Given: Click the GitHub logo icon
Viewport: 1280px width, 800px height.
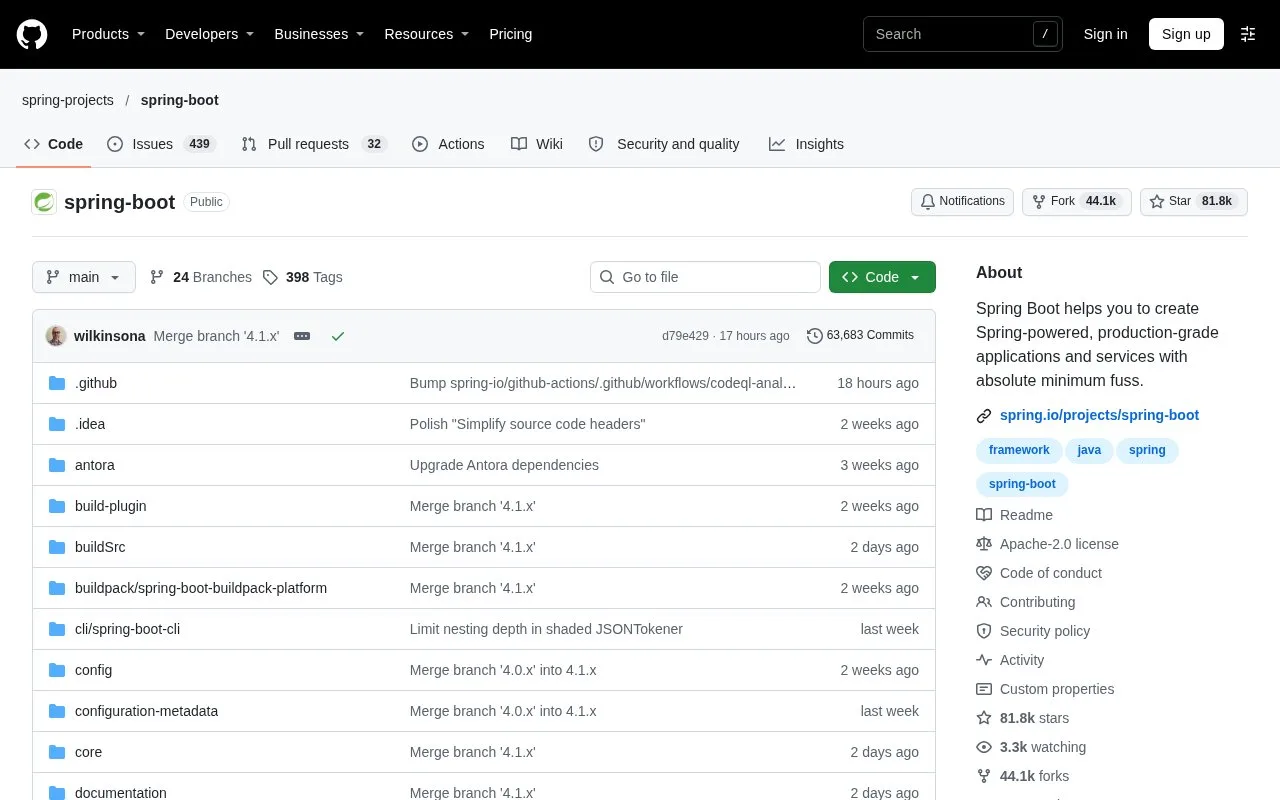Looking at the screenshot, I should point(32,34).
